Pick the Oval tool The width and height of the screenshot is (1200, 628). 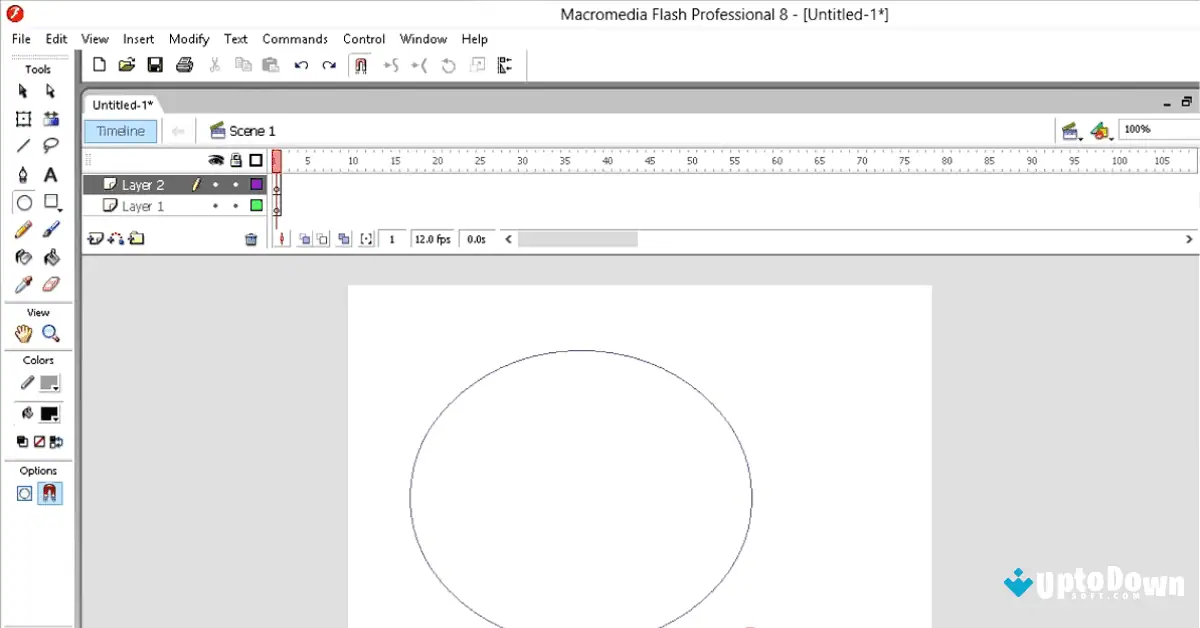(24, 202)
